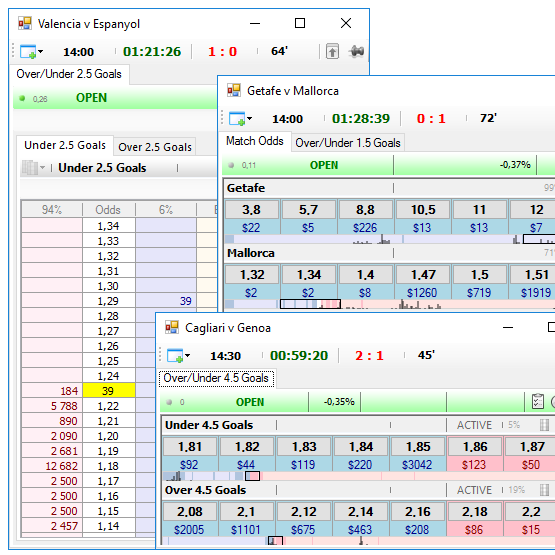
Task: Click the 94% column header in ladder
Action: pyautogui.click(x=52, y=210)
